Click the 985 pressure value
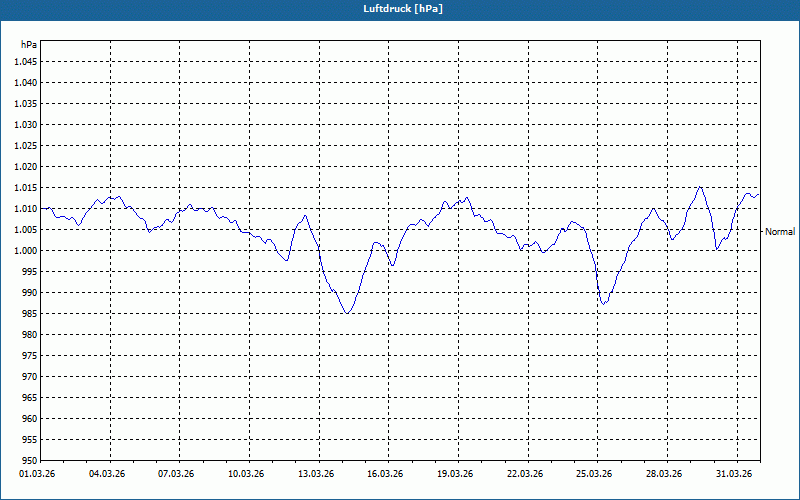Viewport: 800px width, 500px height. pyautogui.click(x=30, y=314)
